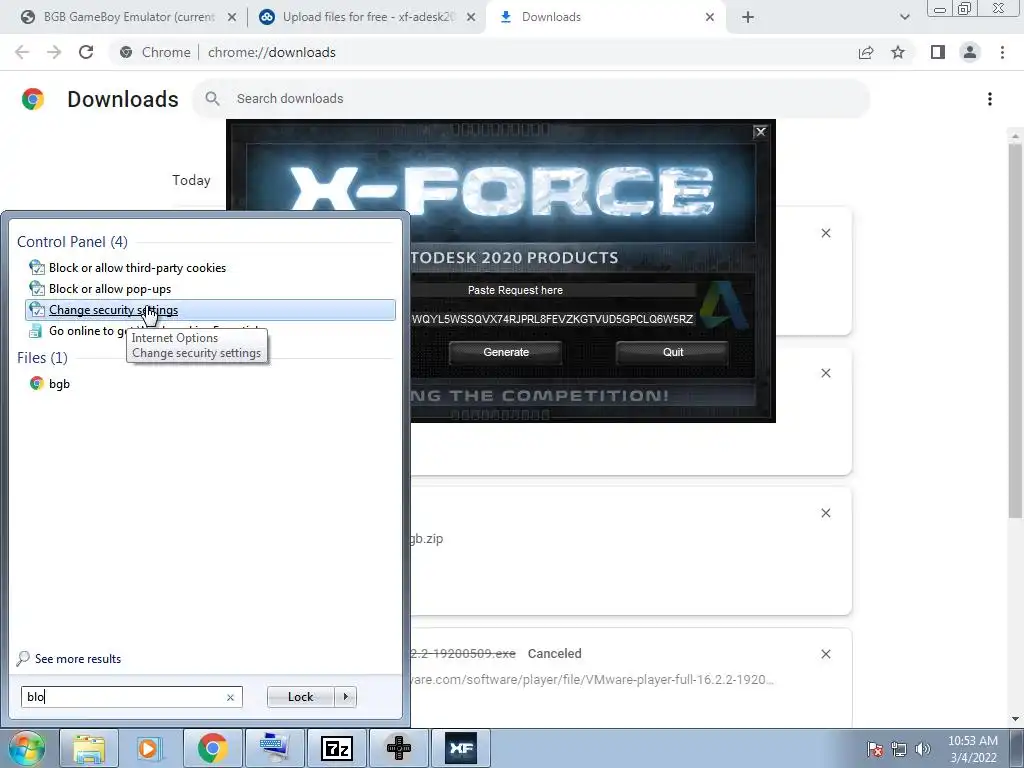Open on-screen keyboard taskbar icon
Image resolution: width=1024 pixels, height=768 pixels.
[x=274, y=748]
